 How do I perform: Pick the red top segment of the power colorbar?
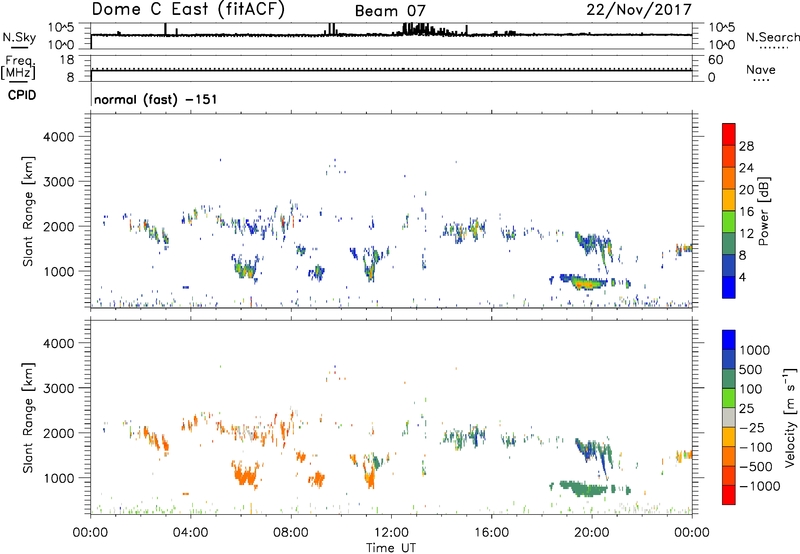click(x=729, y=134)
